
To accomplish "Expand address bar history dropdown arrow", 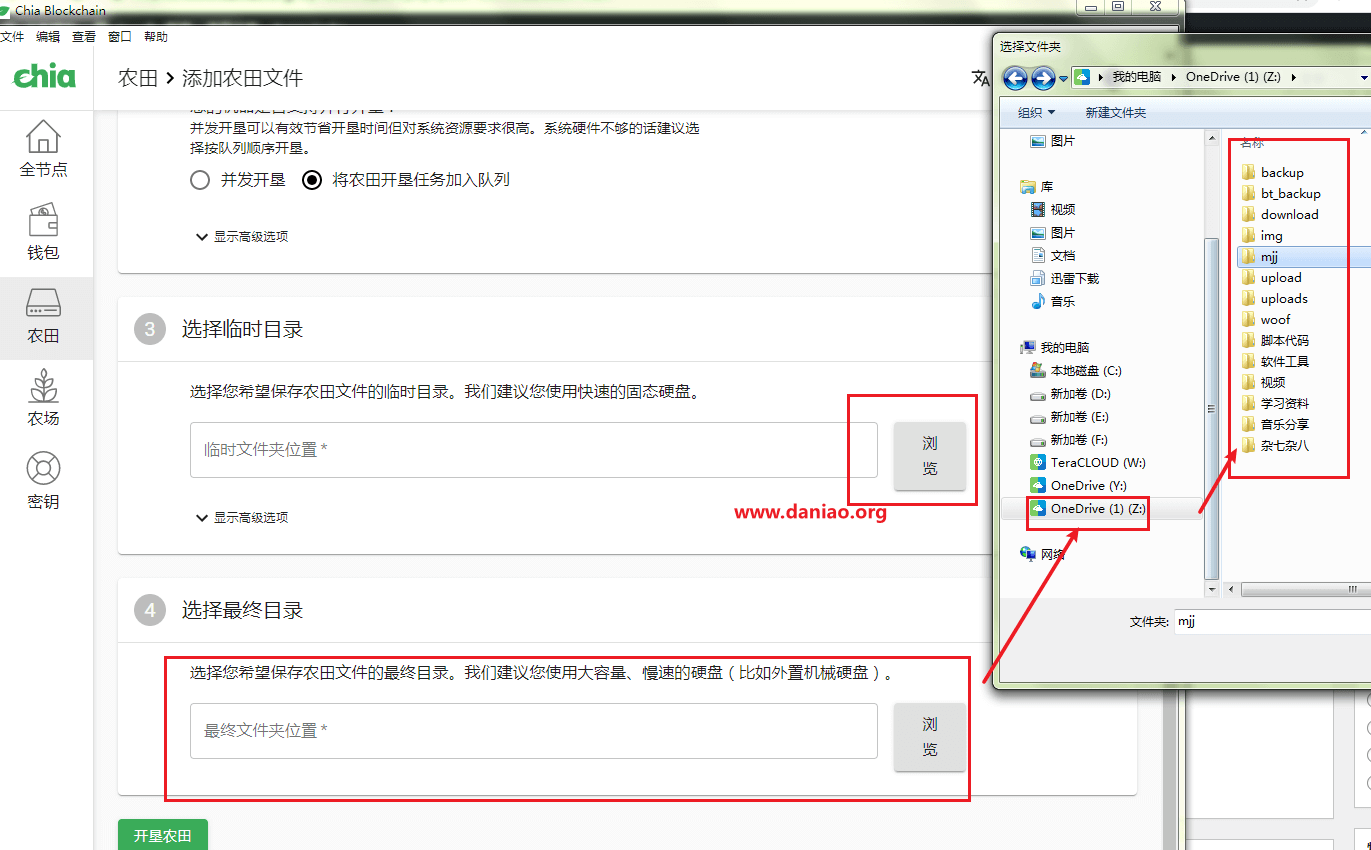I will pyautogui.click(x=1364, y=77).
